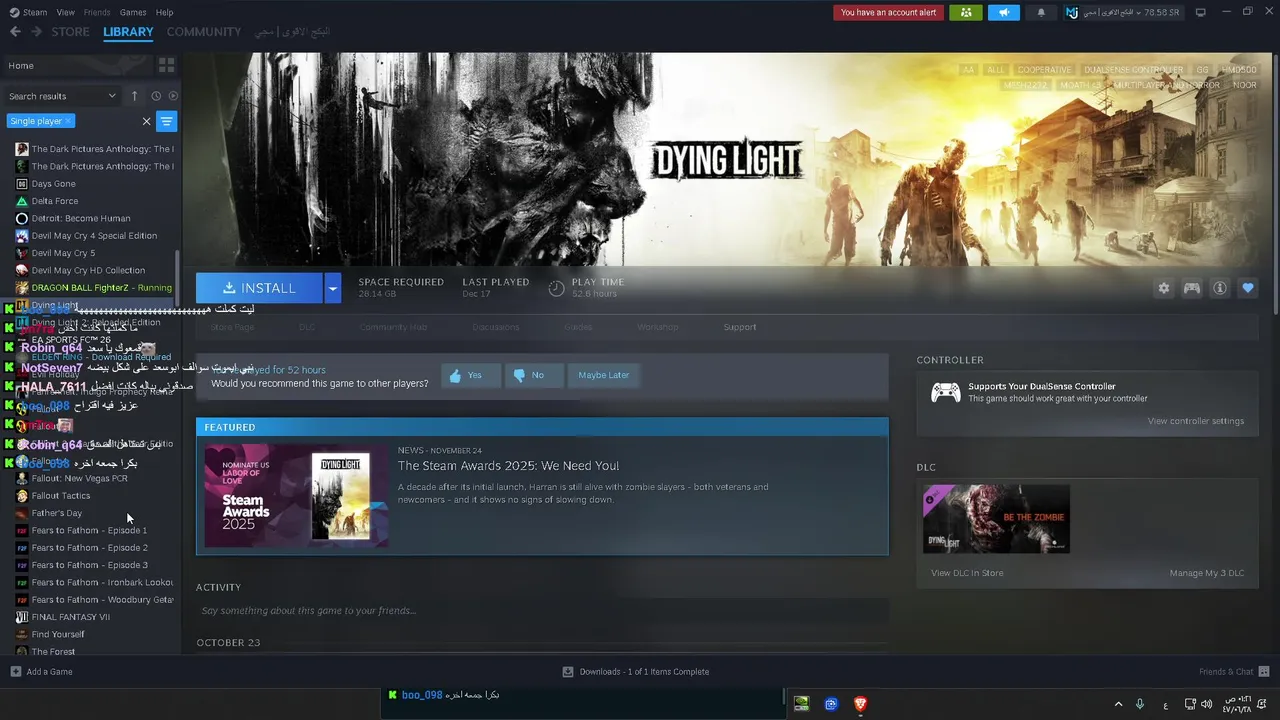
Task: Open advanced filters blue button
Action: (167, 121)
